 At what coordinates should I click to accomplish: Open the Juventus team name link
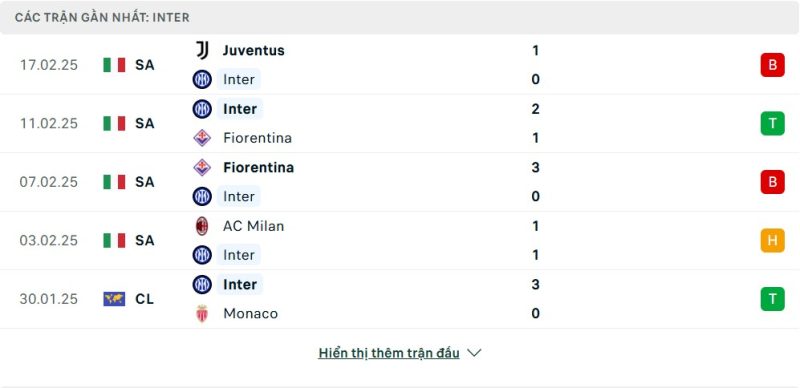pos(254,51)
